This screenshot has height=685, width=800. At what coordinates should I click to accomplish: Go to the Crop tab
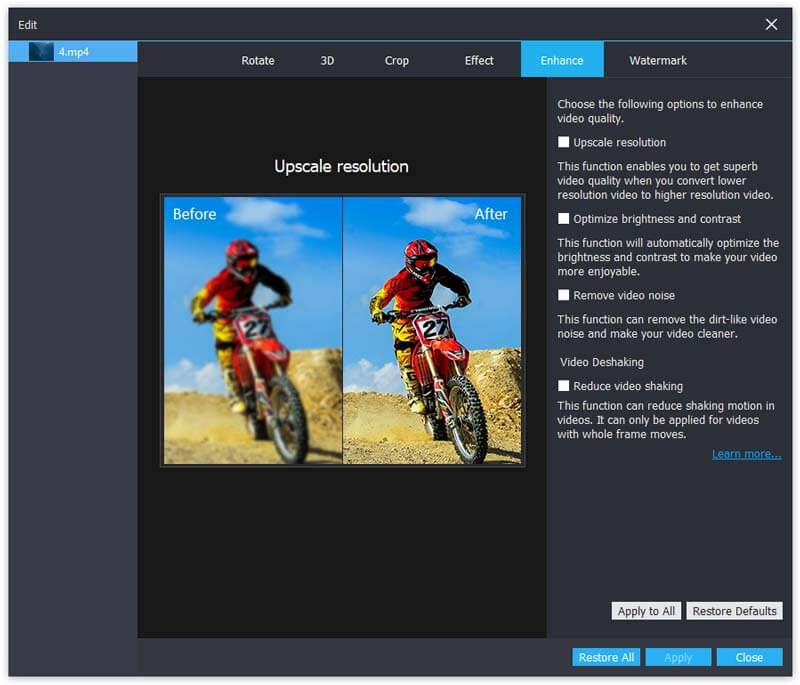click(397, 60)
